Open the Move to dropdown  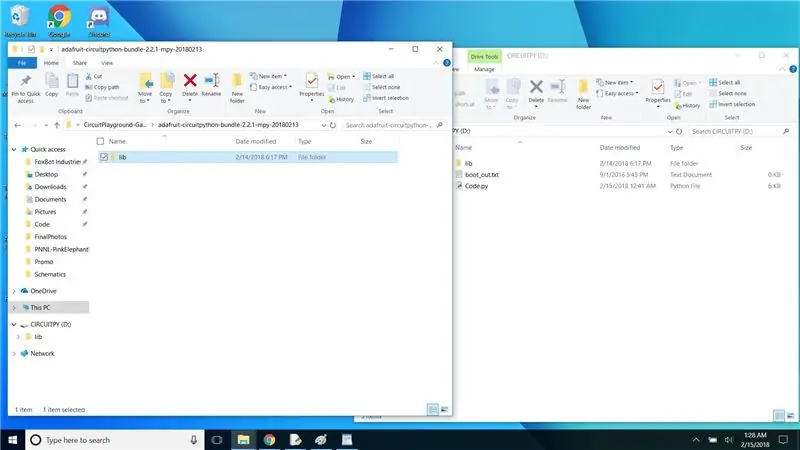point(145,88)
